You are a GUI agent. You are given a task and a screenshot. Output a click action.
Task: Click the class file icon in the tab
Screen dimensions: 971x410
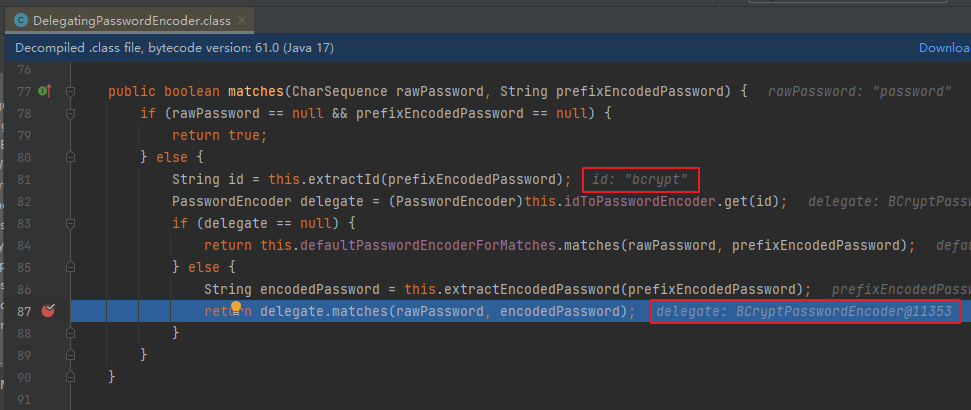click(21, 20)
